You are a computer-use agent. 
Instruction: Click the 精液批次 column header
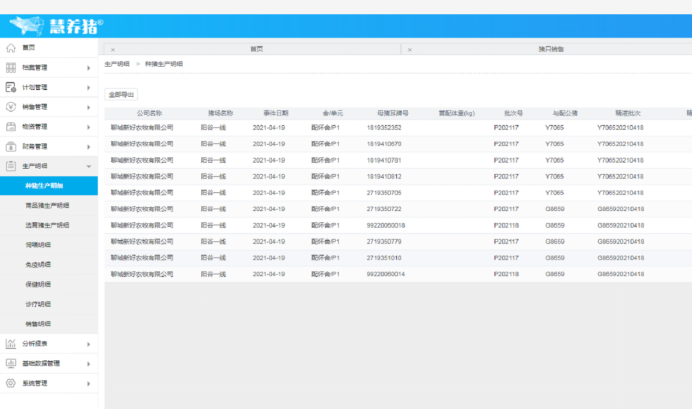(x=628, y=113)
